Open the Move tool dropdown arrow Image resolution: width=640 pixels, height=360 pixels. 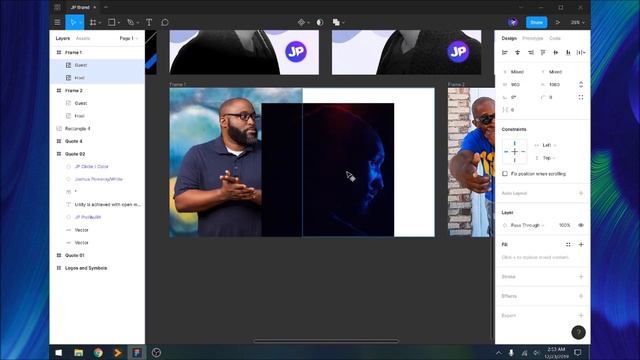(80, 23)
